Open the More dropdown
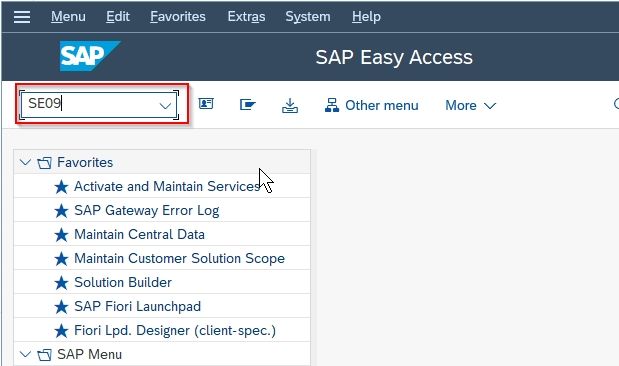Viewport: 619px width, 366px height. pyautogui.click(x=470, y=105)
